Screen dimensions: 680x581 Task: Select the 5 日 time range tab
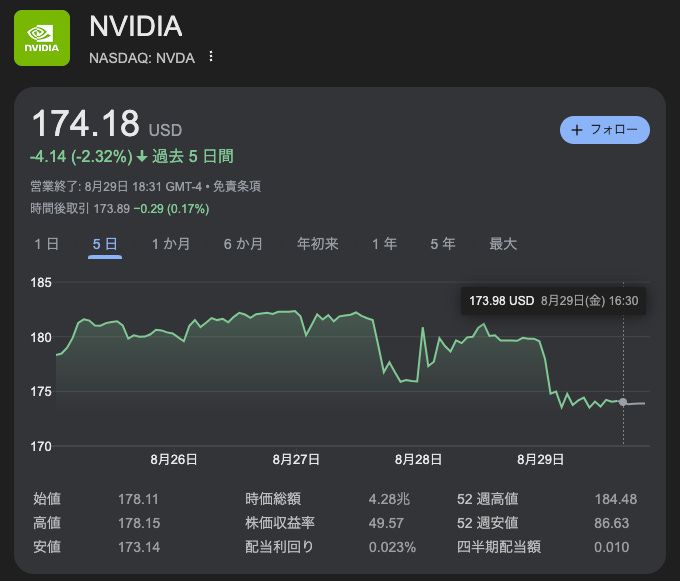[x=105, y=244]
